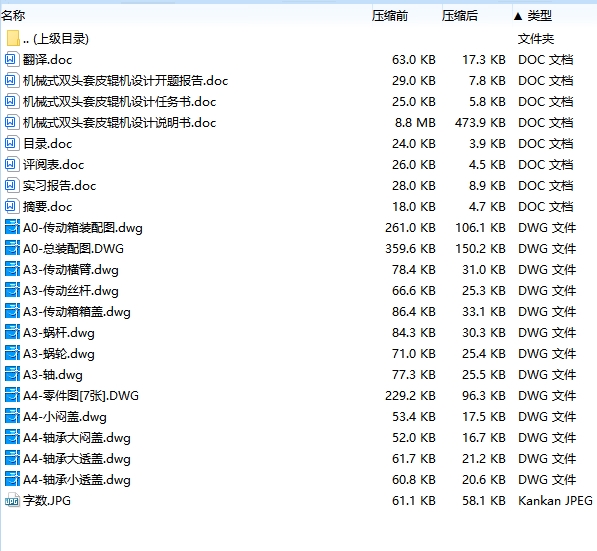Image resolution: width=597 pixels, height=551 pixels.
Task: Click the DWG icon of A4-轴承大闷盖.dwg
Action: 12,437
